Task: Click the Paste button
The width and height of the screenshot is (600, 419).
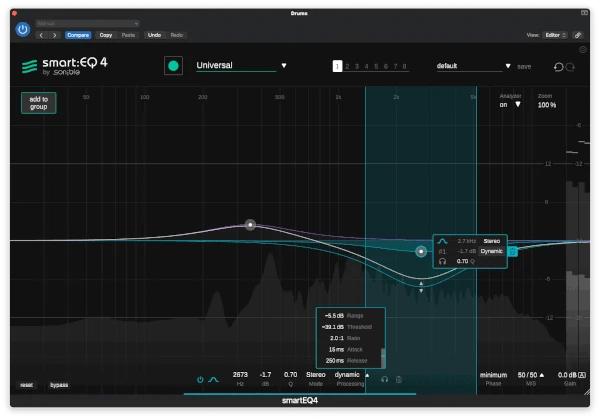Action: coord(128,35)
